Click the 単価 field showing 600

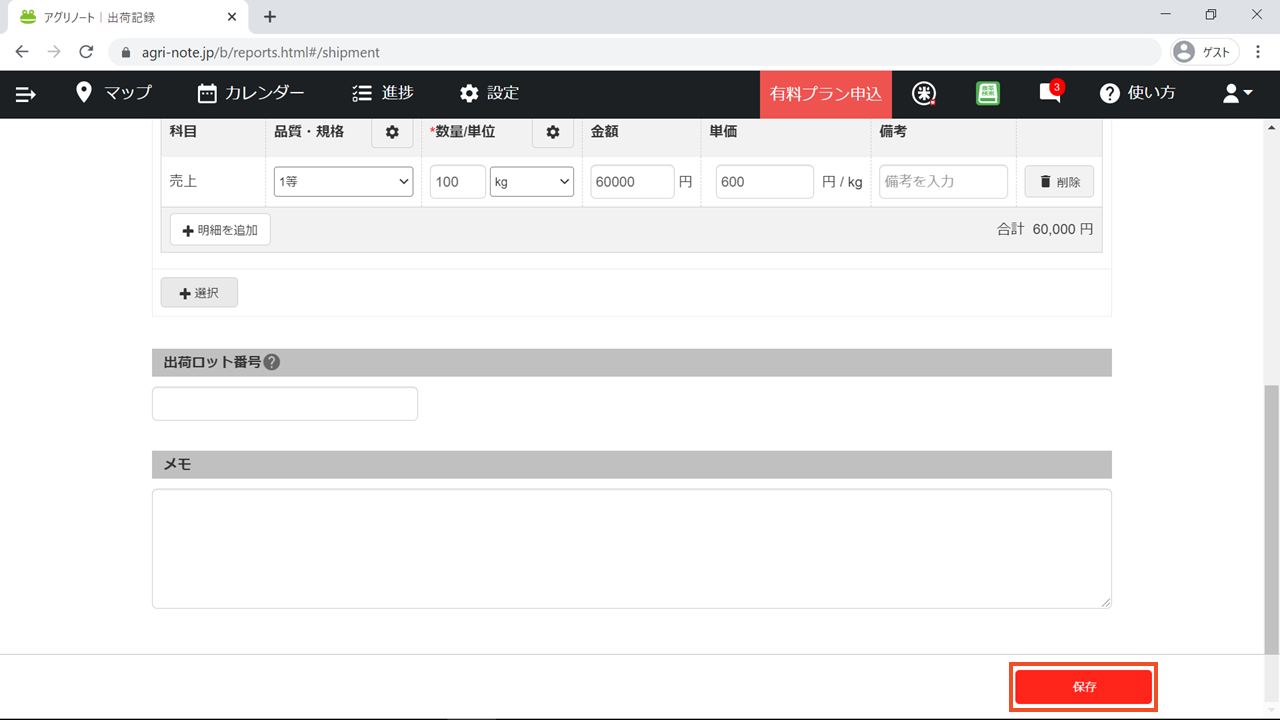(765, 181)
